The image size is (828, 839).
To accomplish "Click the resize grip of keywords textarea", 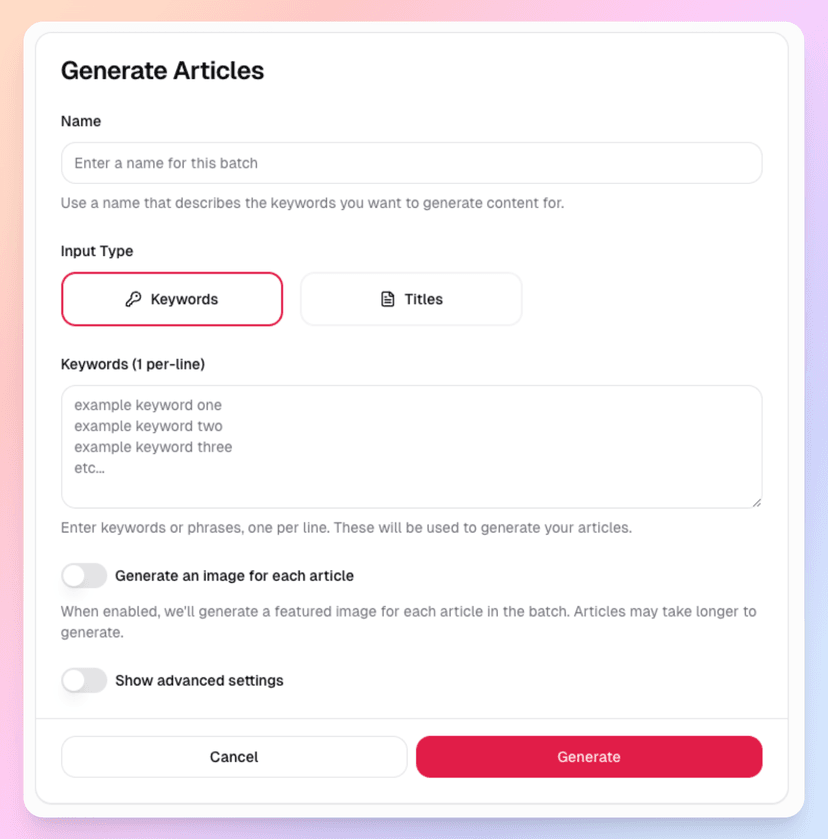I will [x=756, y=502].
